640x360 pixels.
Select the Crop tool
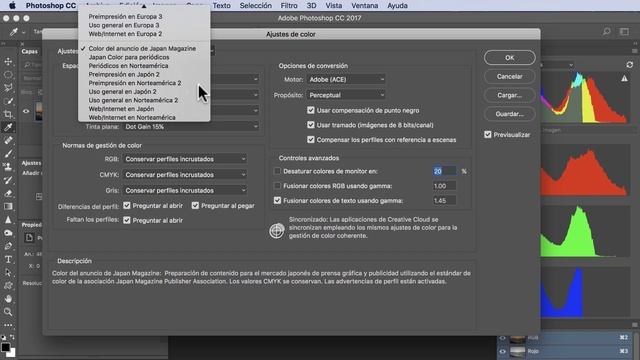(8, 114)
